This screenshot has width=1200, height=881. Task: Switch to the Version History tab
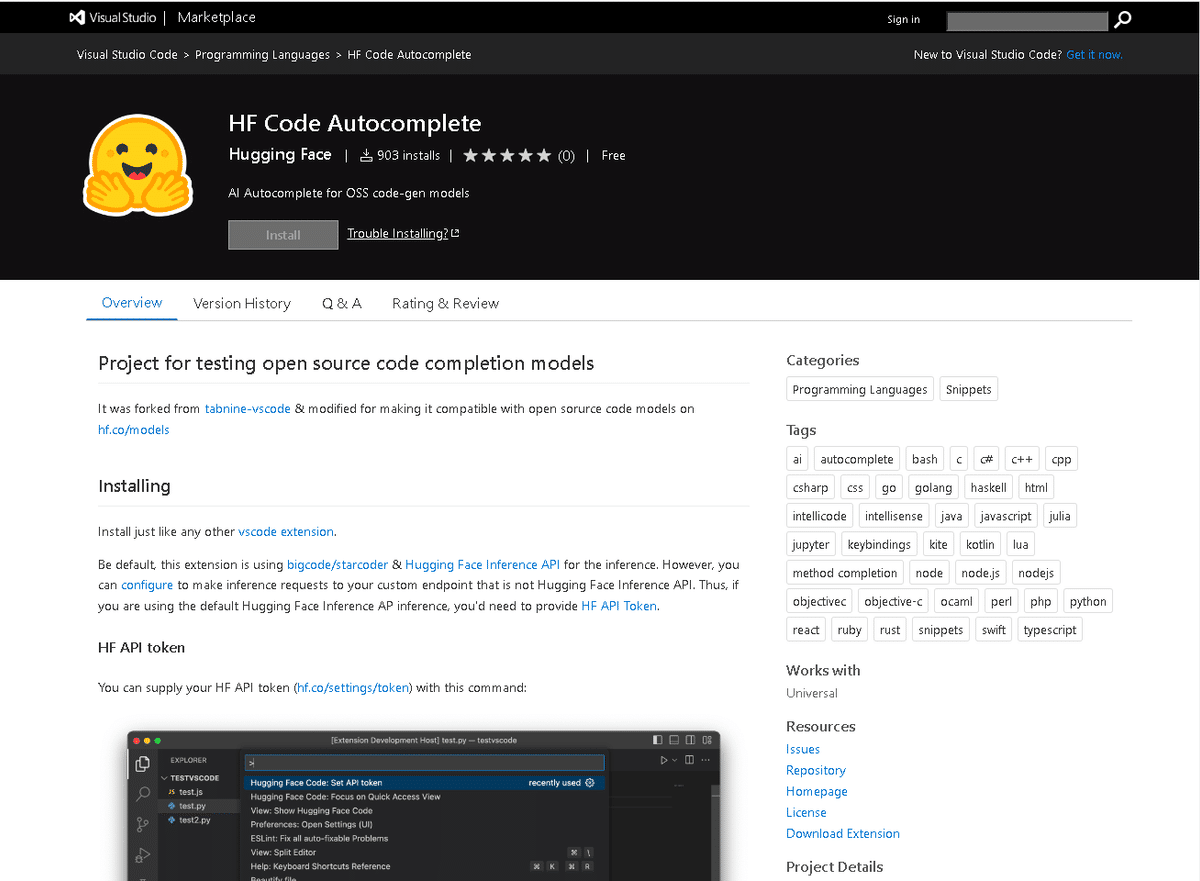[x=242, y=303]
